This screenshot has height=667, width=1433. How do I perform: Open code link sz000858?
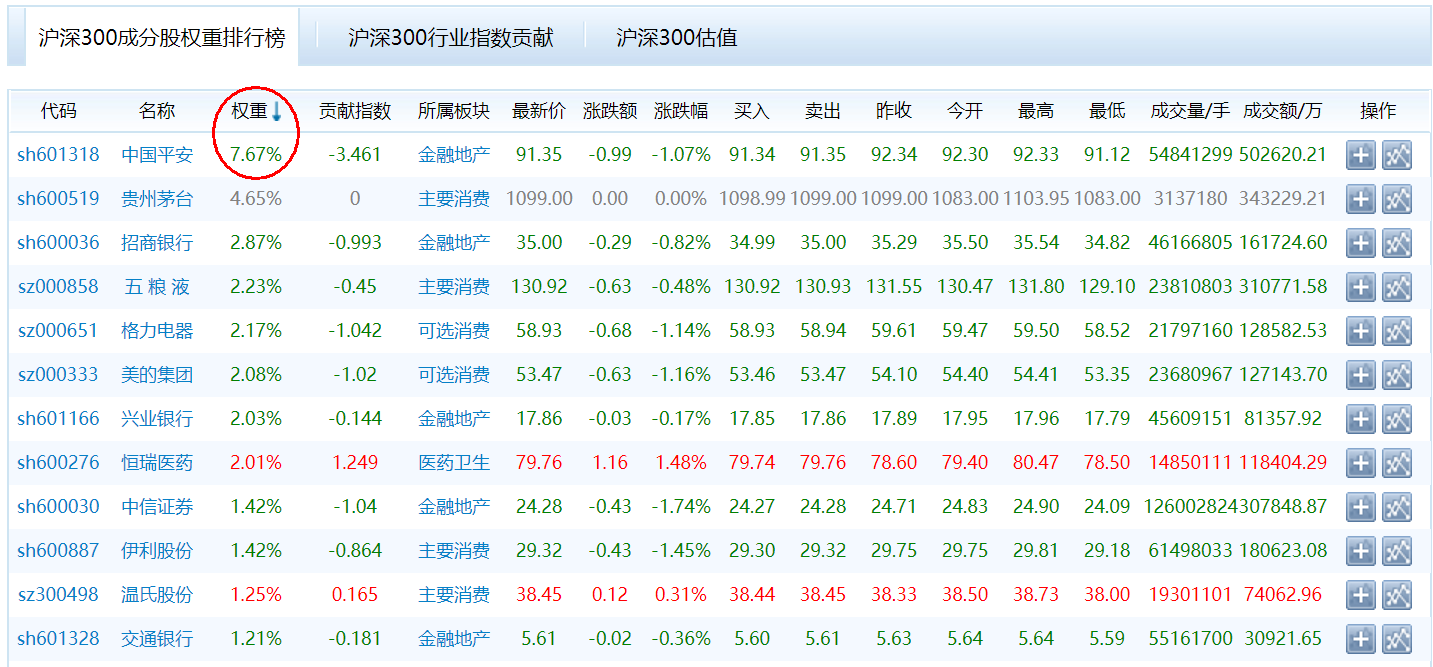coord(58,287)
